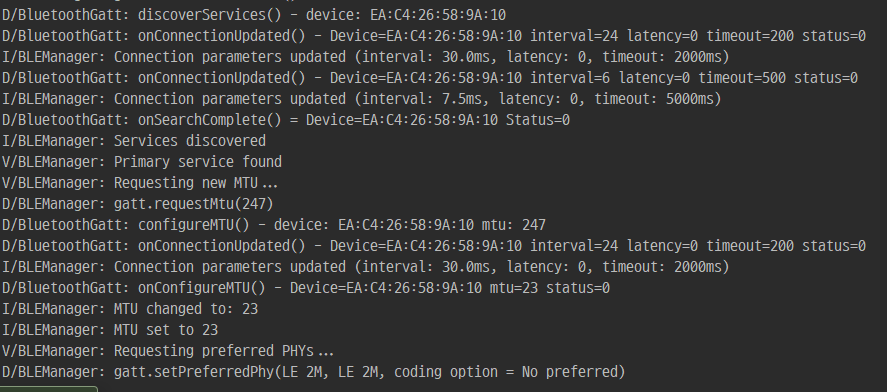Select the gatt.requestMtu(247) log line

(137, 204)
